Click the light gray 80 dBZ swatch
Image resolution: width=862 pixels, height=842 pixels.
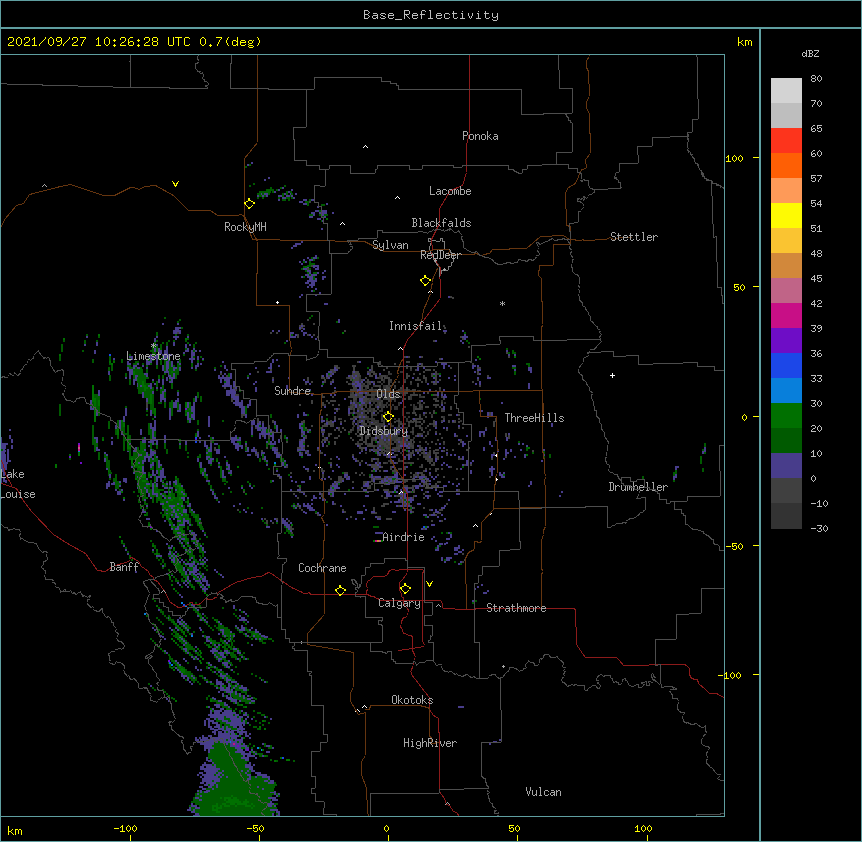pos(786,90)
